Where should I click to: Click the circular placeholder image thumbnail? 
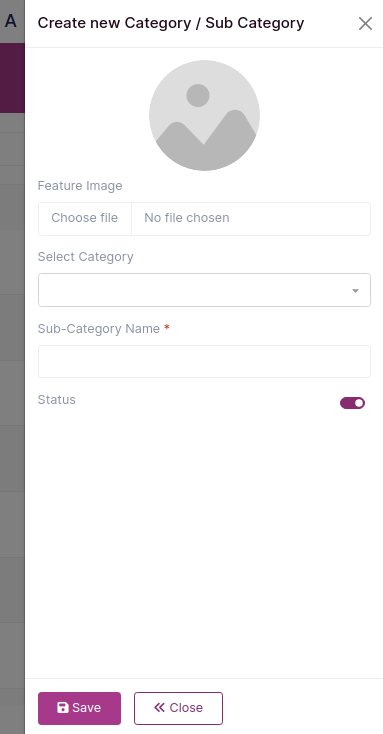(x=205, y=115)
